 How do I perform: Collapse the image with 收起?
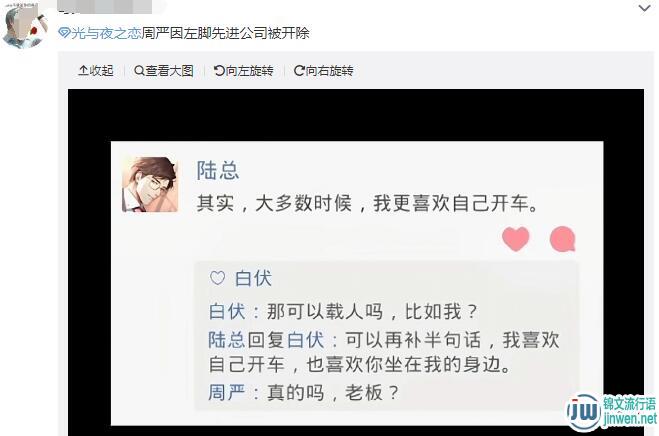pyautogui.click(x=96, y=71)
